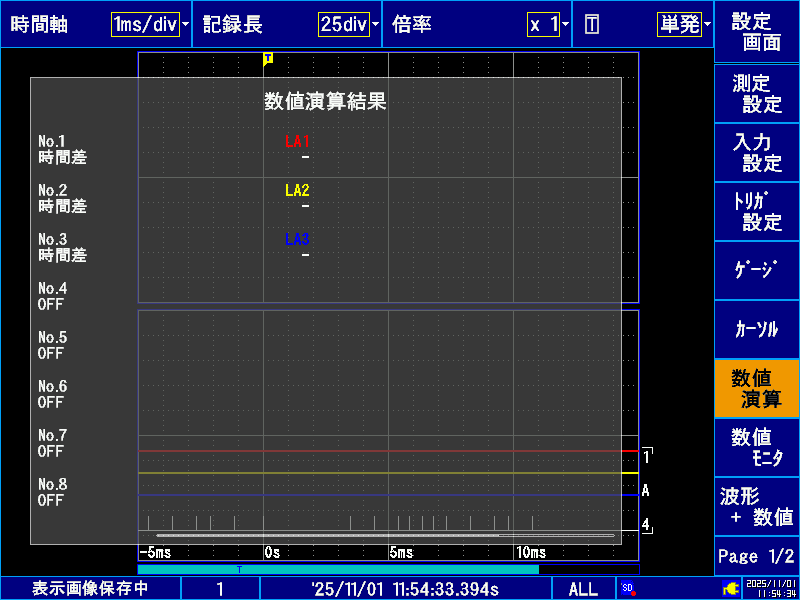Open the 設定画面 settings menu
Image resolution: width=800 pixels, height=600 pixels.
(757, 32)
